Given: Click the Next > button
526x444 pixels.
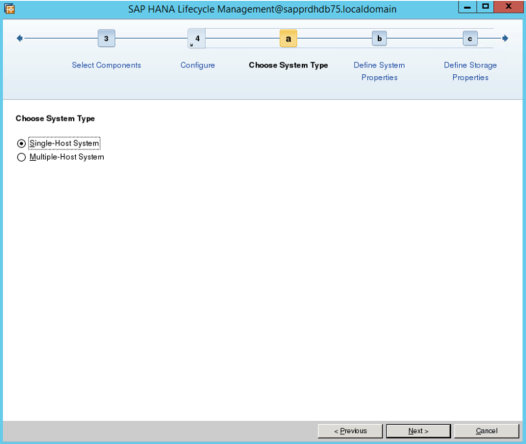Looking at the screenshot, I should (x=418, y=431).
